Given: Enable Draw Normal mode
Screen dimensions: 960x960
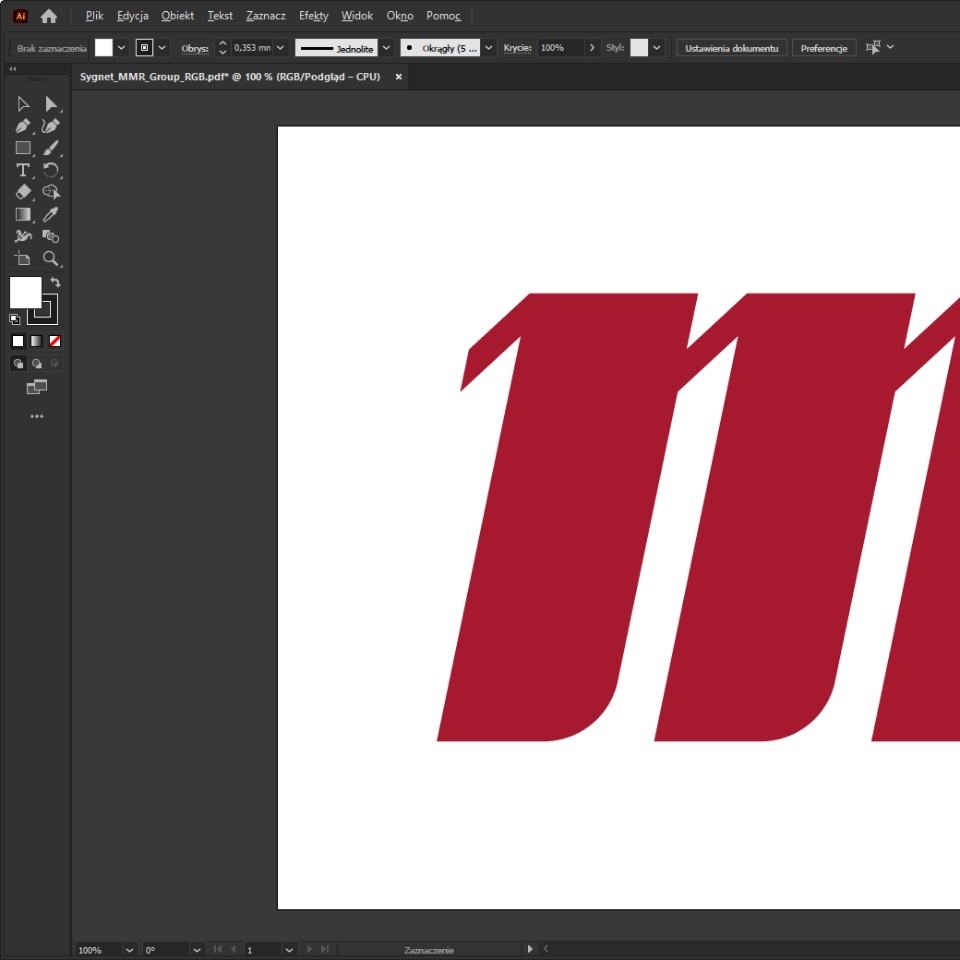Looking at the screenshot, I should 18,364.
